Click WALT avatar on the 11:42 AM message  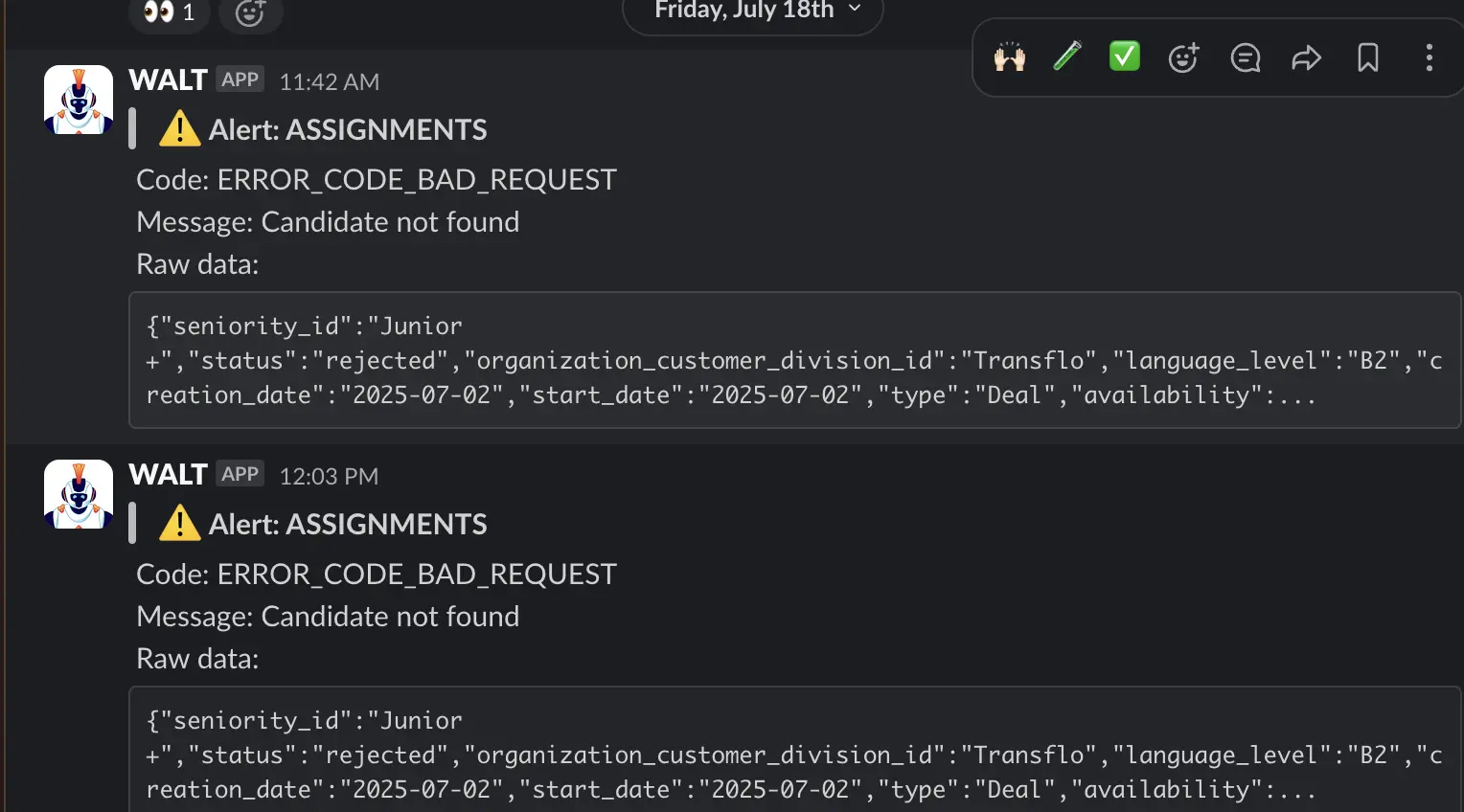click(79, 100)
